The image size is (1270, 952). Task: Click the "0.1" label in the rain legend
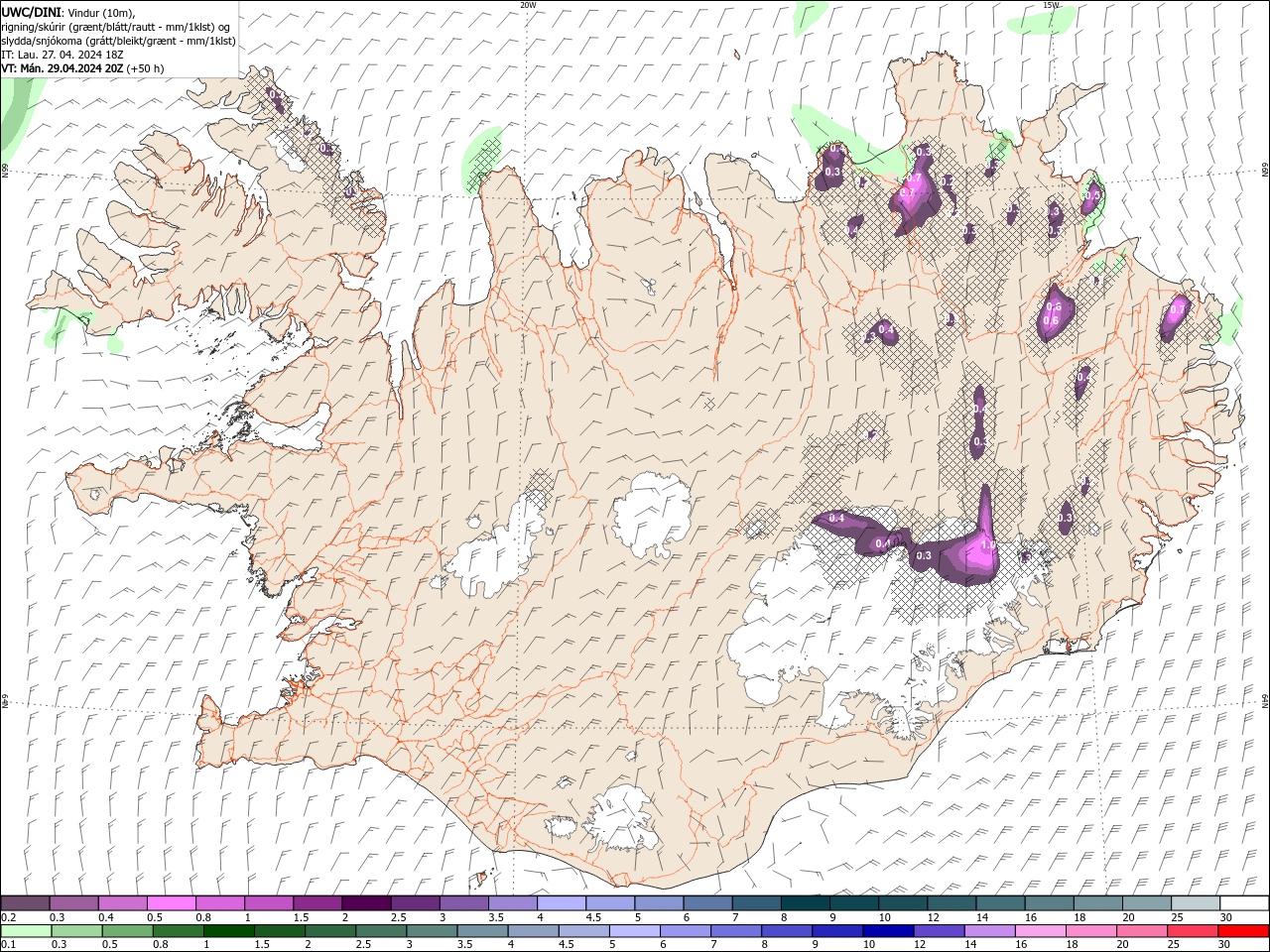(x=8, y=945)
